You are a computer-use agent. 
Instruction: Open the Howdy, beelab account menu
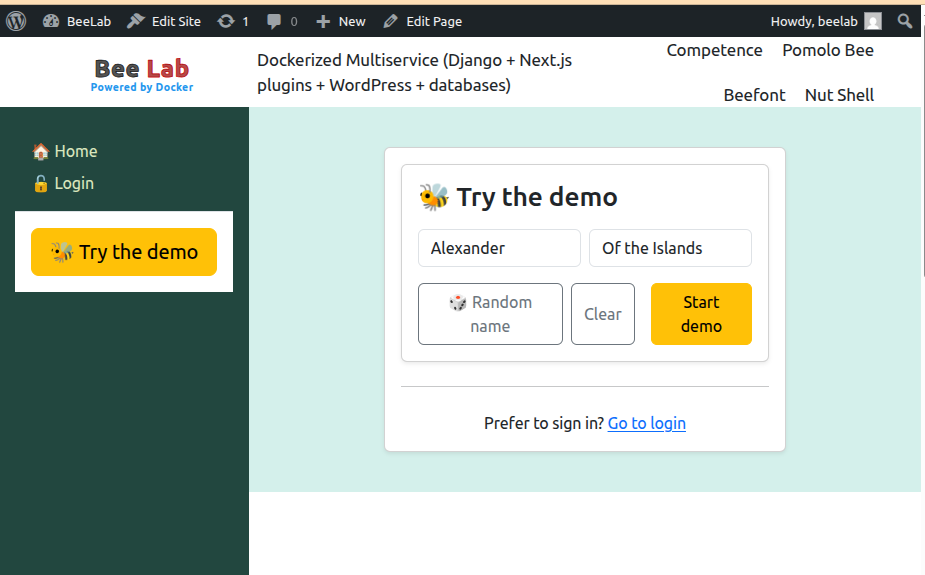(x=815, y=21)
